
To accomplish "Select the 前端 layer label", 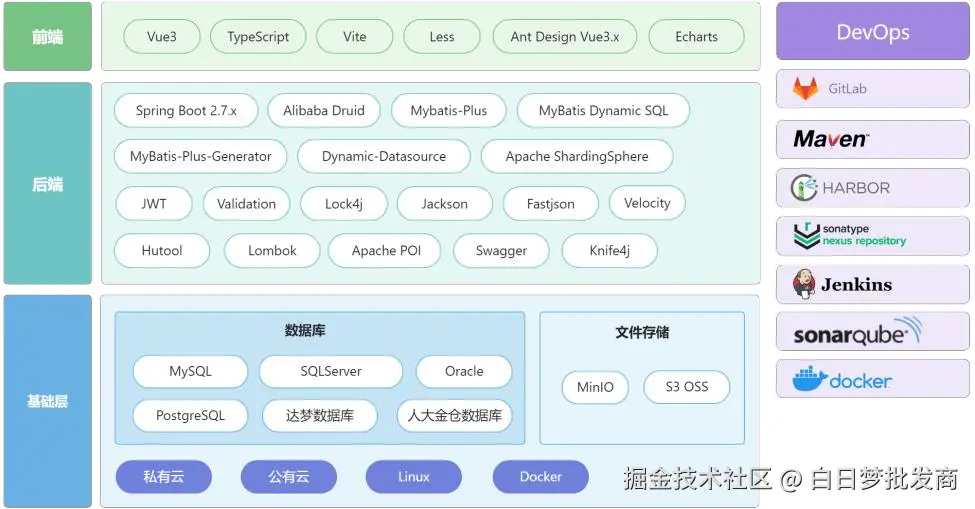I will click(47, 37).
